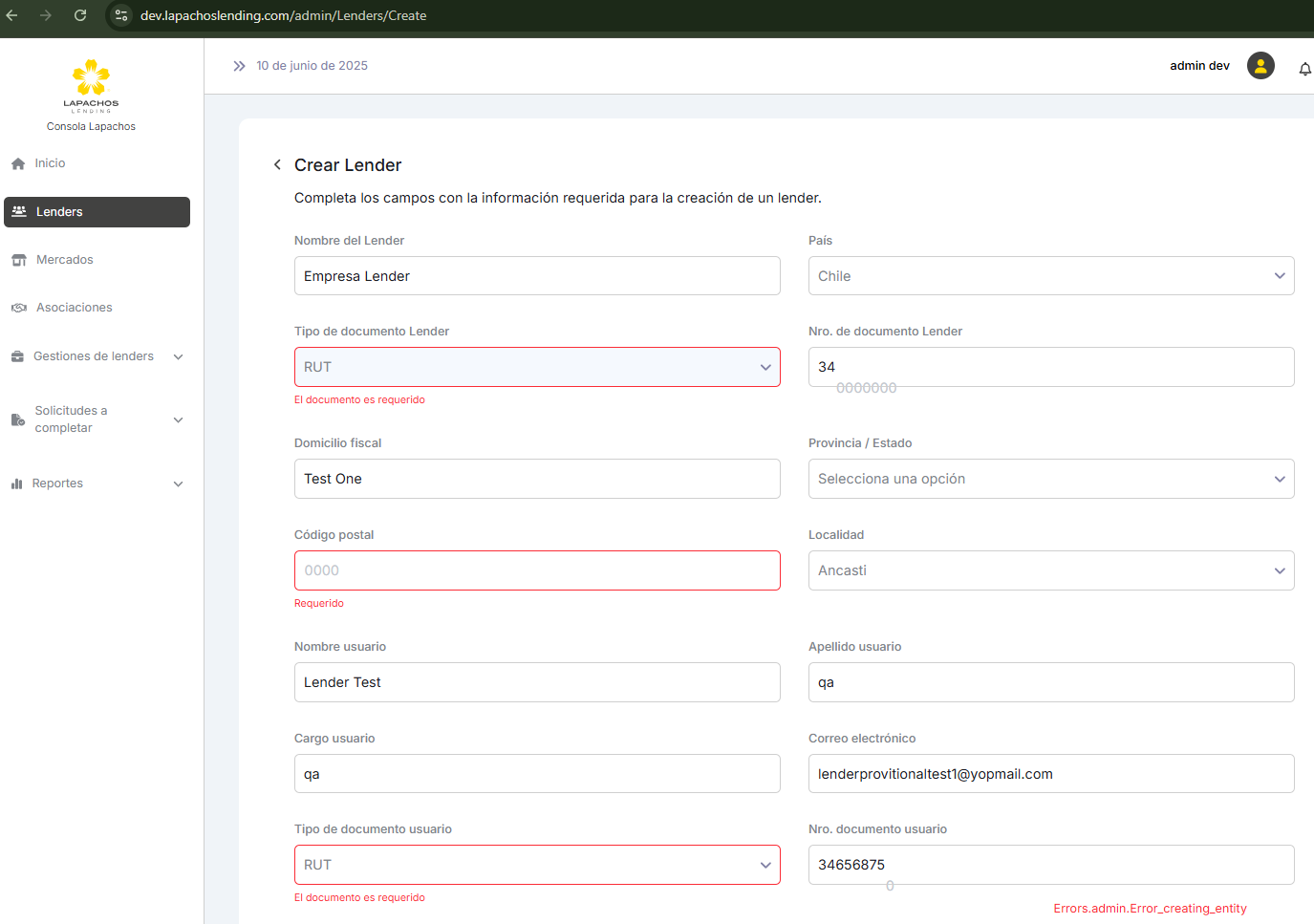Image resolution: width=1314 pixels, height=924 pixels.
Task: Click the browser back arrow
Action: [x=12, y=15]
